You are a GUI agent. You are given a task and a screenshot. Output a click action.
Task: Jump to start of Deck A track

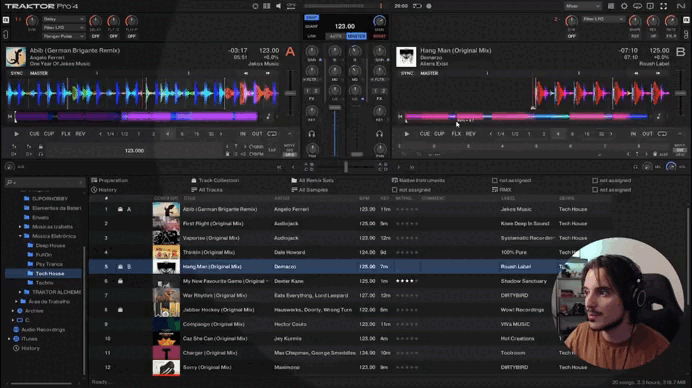coord(10,117)
